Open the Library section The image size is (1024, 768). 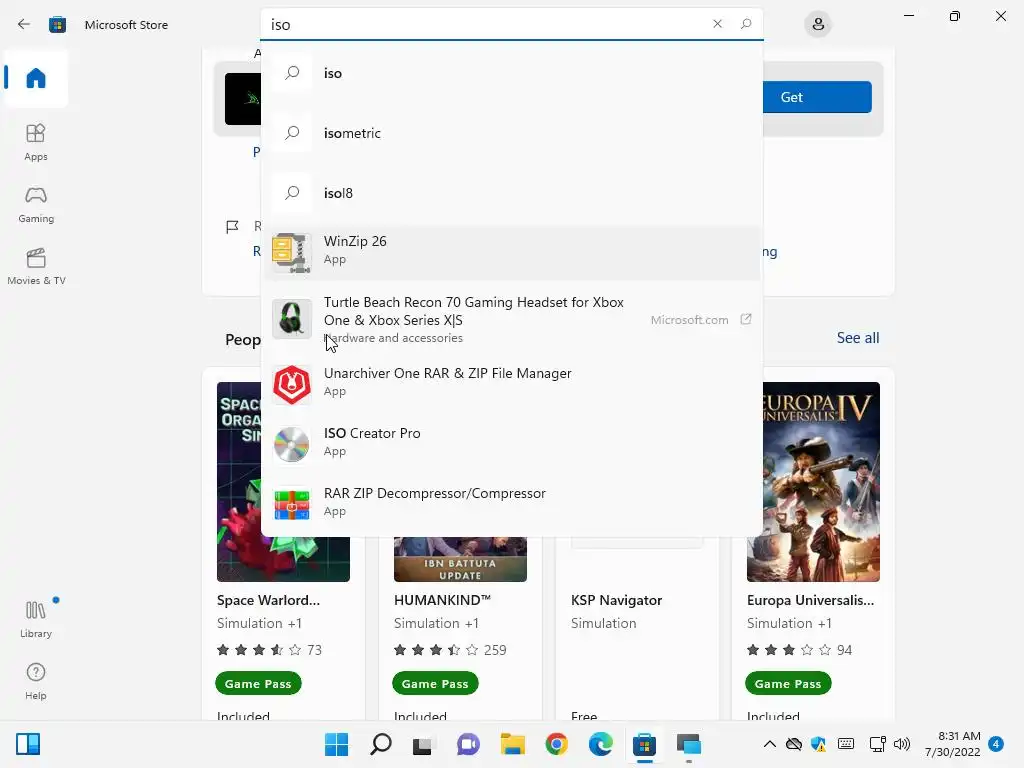(x=36, y=620)
